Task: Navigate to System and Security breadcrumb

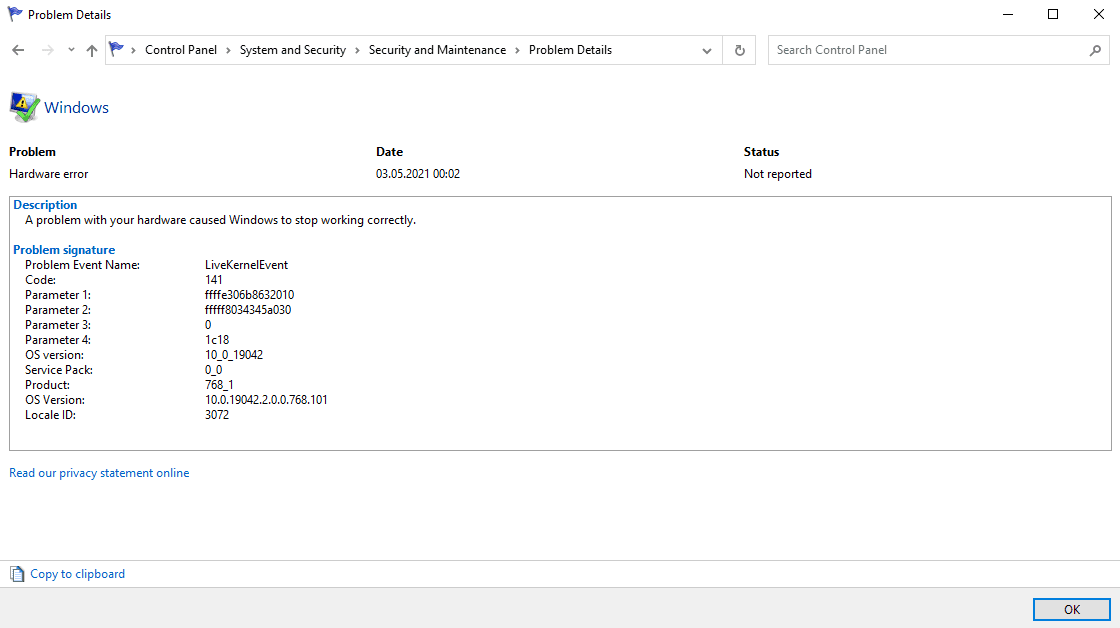Action: click(293, 50)
